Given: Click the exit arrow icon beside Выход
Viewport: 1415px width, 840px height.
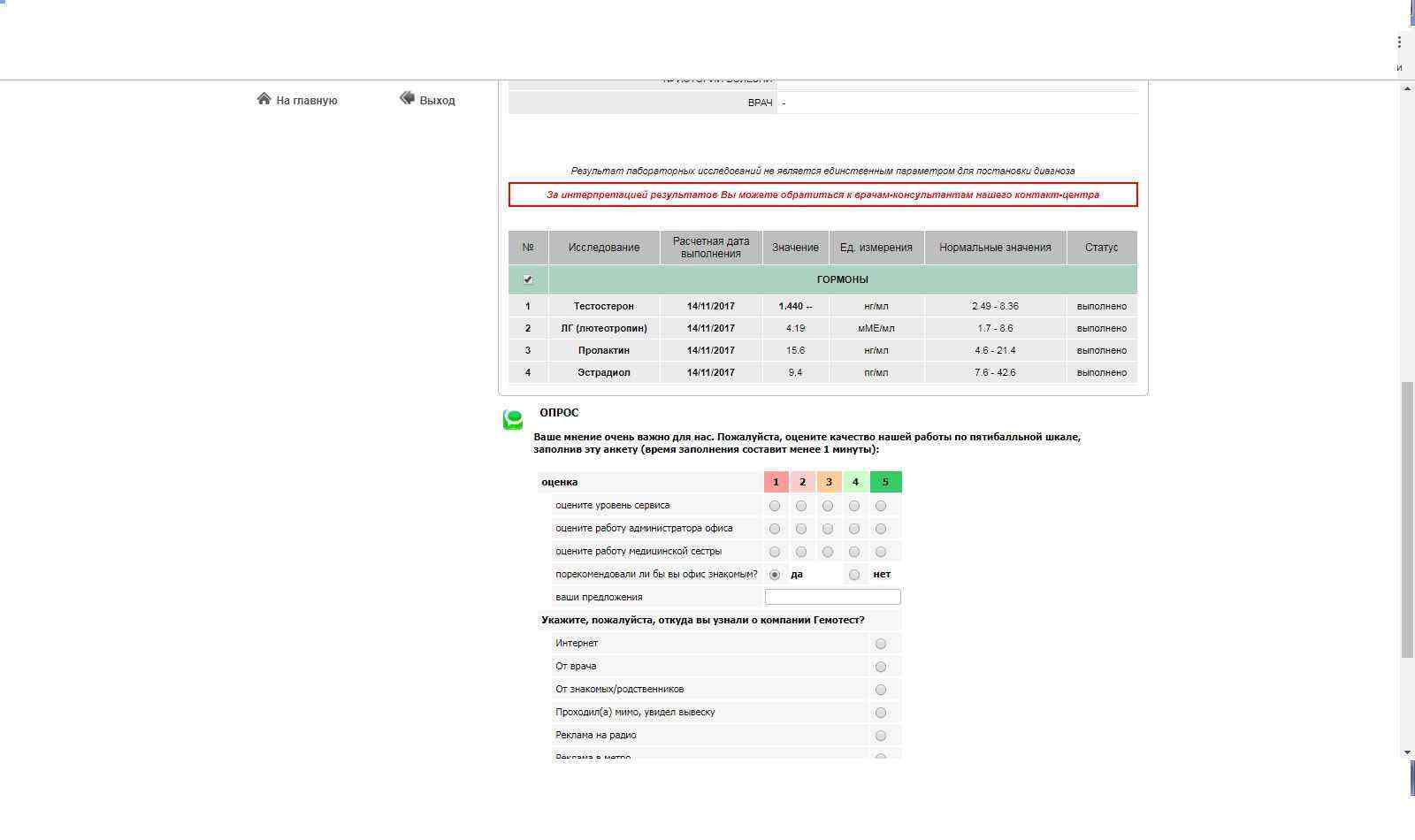Looking at the screenshot, I should click(x=407, y=98).
